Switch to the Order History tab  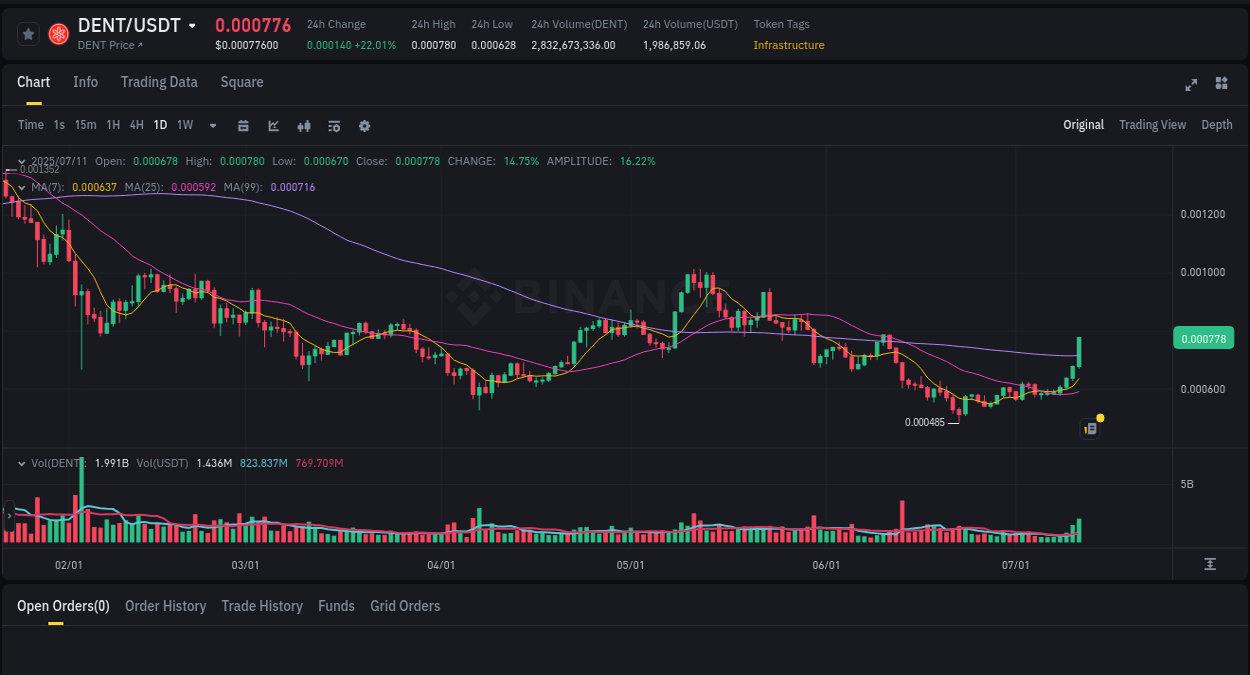coord(165,605)
